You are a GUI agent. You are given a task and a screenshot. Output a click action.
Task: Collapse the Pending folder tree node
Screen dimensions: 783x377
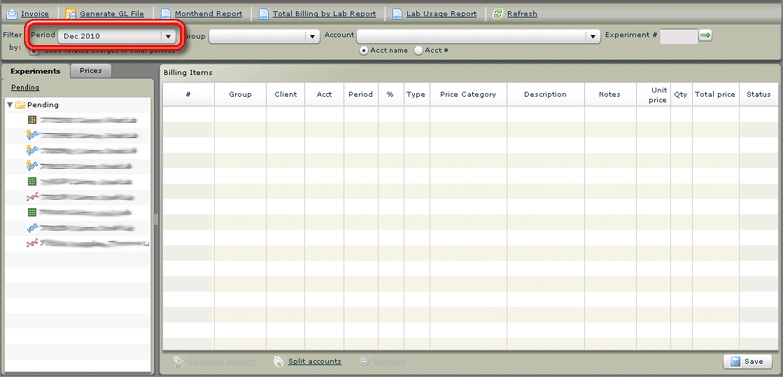tap(10, 105)
